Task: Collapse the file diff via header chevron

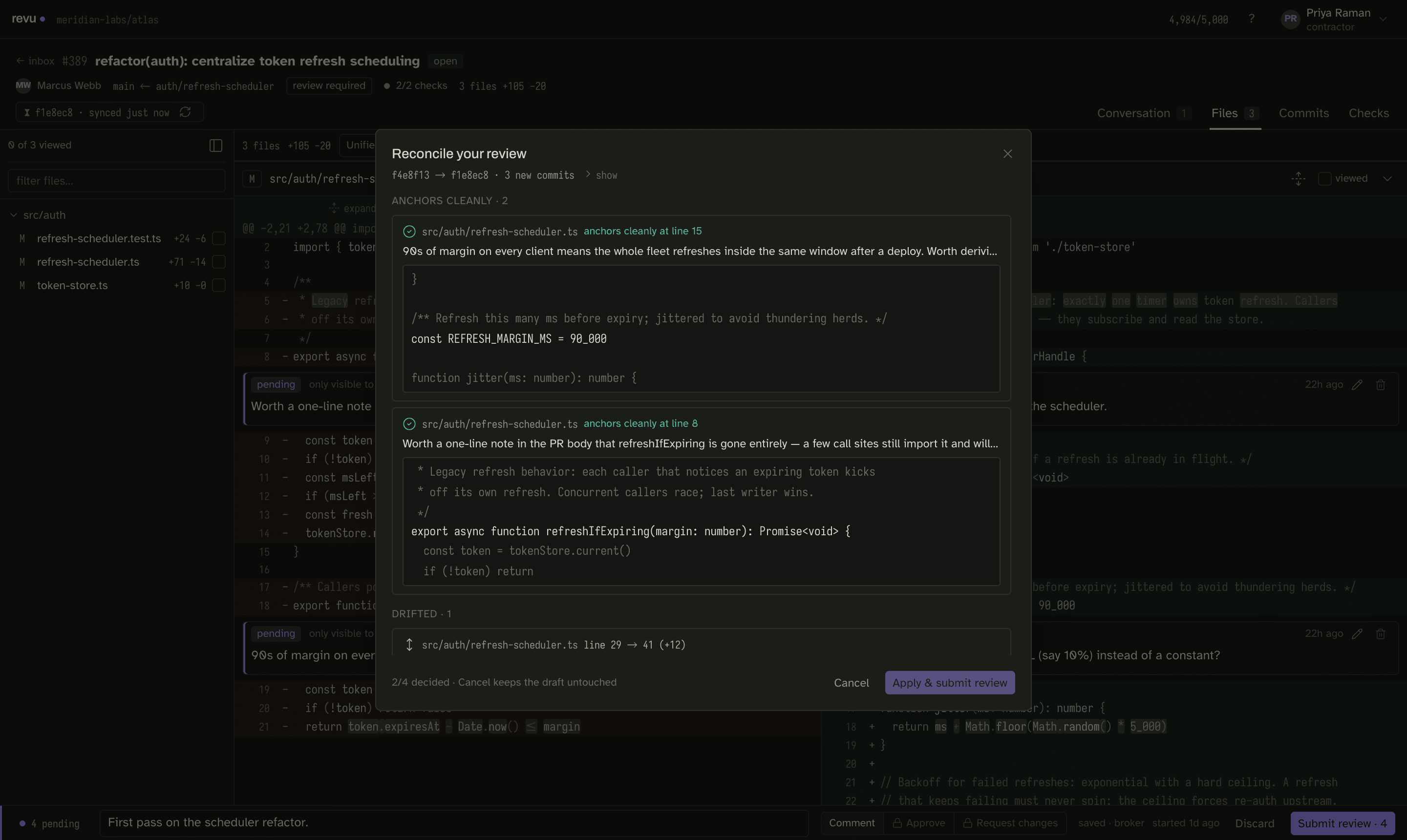Action: [1386, 179]
